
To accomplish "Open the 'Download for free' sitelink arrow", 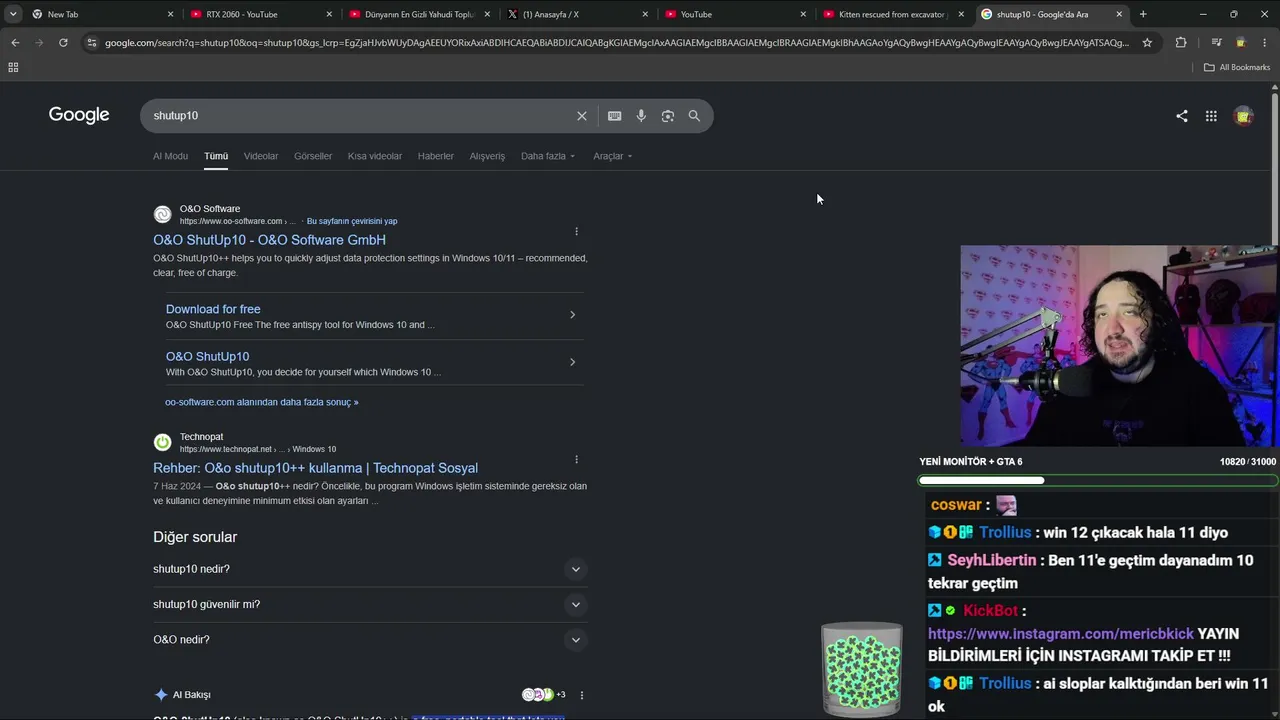I will pyautogui.click(x=572, y=315).
